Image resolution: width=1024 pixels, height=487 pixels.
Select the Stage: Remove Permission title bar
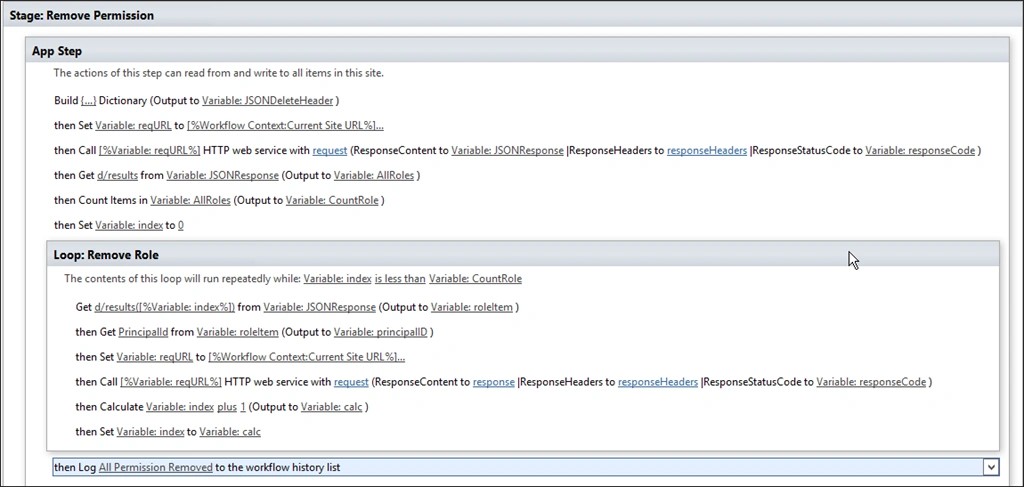pos(512,15)
